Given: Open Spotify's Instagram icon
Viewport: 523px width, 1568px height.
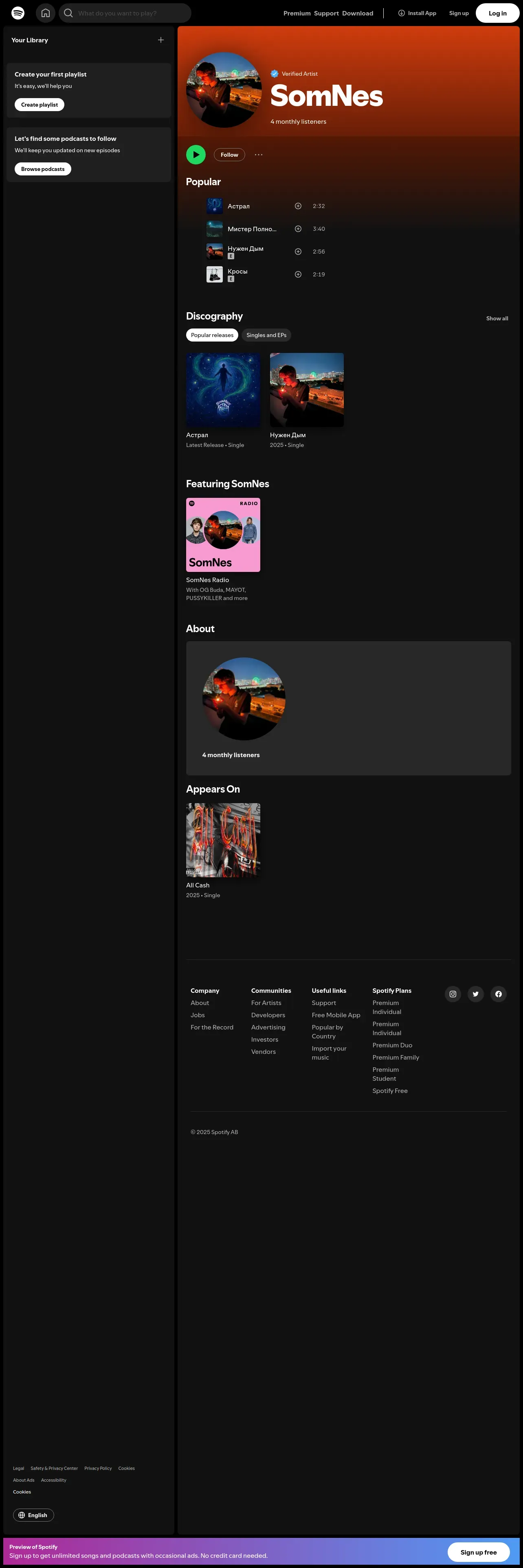Looking at the screenshot, I should click(453, 994).
